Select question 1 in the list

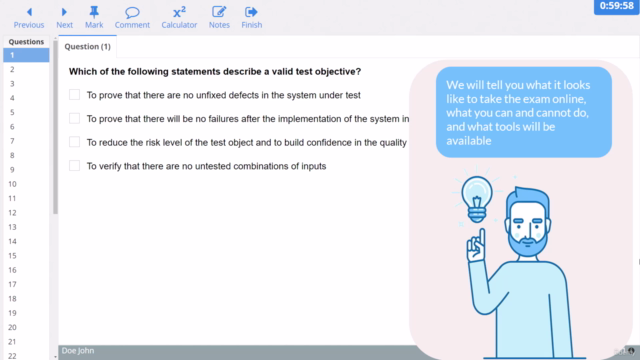pyautogui.click(x=26, y=55)
